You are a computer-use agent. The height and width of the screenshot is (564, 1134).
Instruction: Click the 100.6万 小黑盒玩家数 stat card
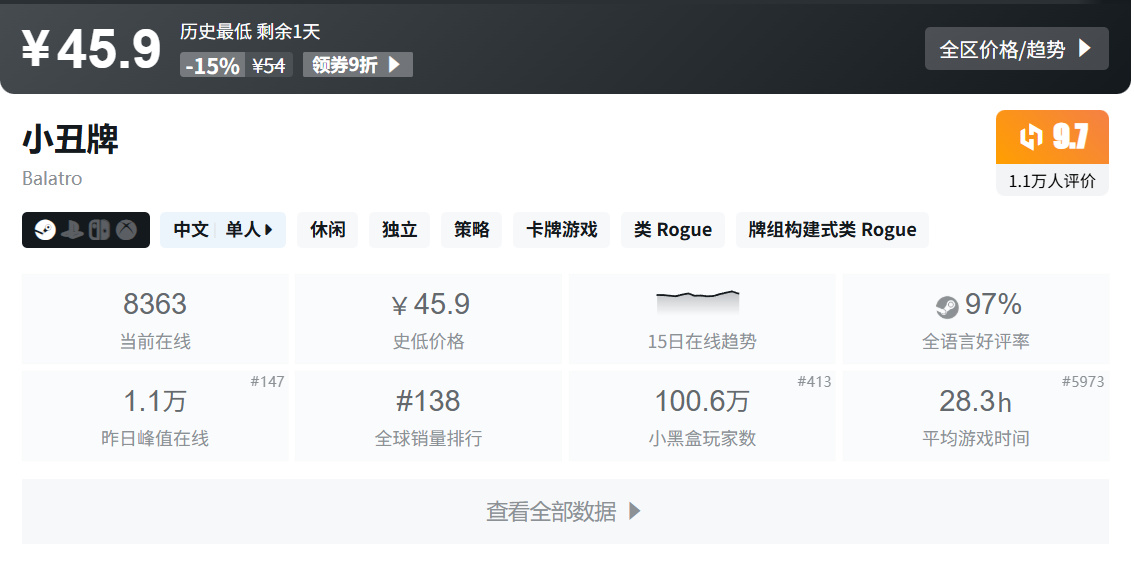point(702,416)
